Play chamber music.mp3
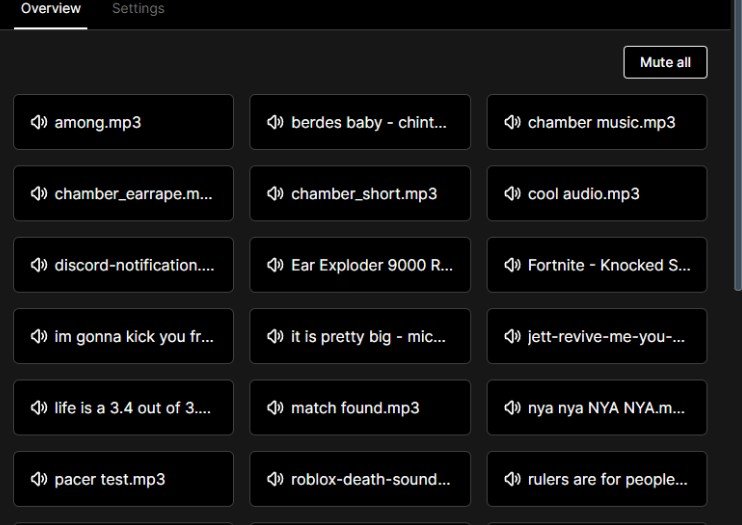The image size is (742, 525). (597, 122)
